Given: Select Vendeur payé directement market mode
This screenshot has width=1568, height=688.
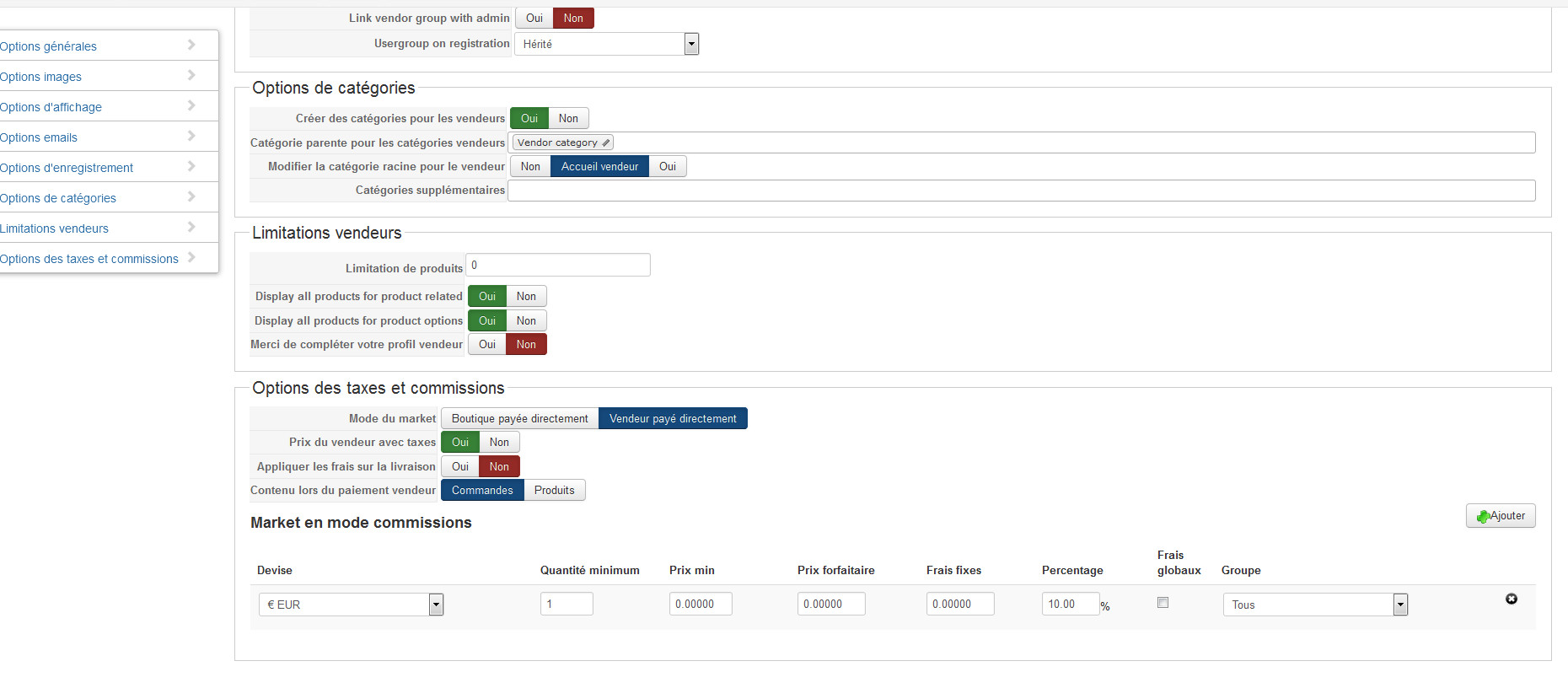Looking at the screenshot, I should 673,418.
